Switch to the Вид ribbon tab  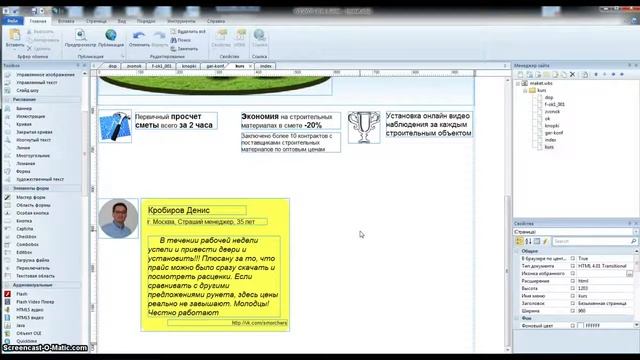122,21
